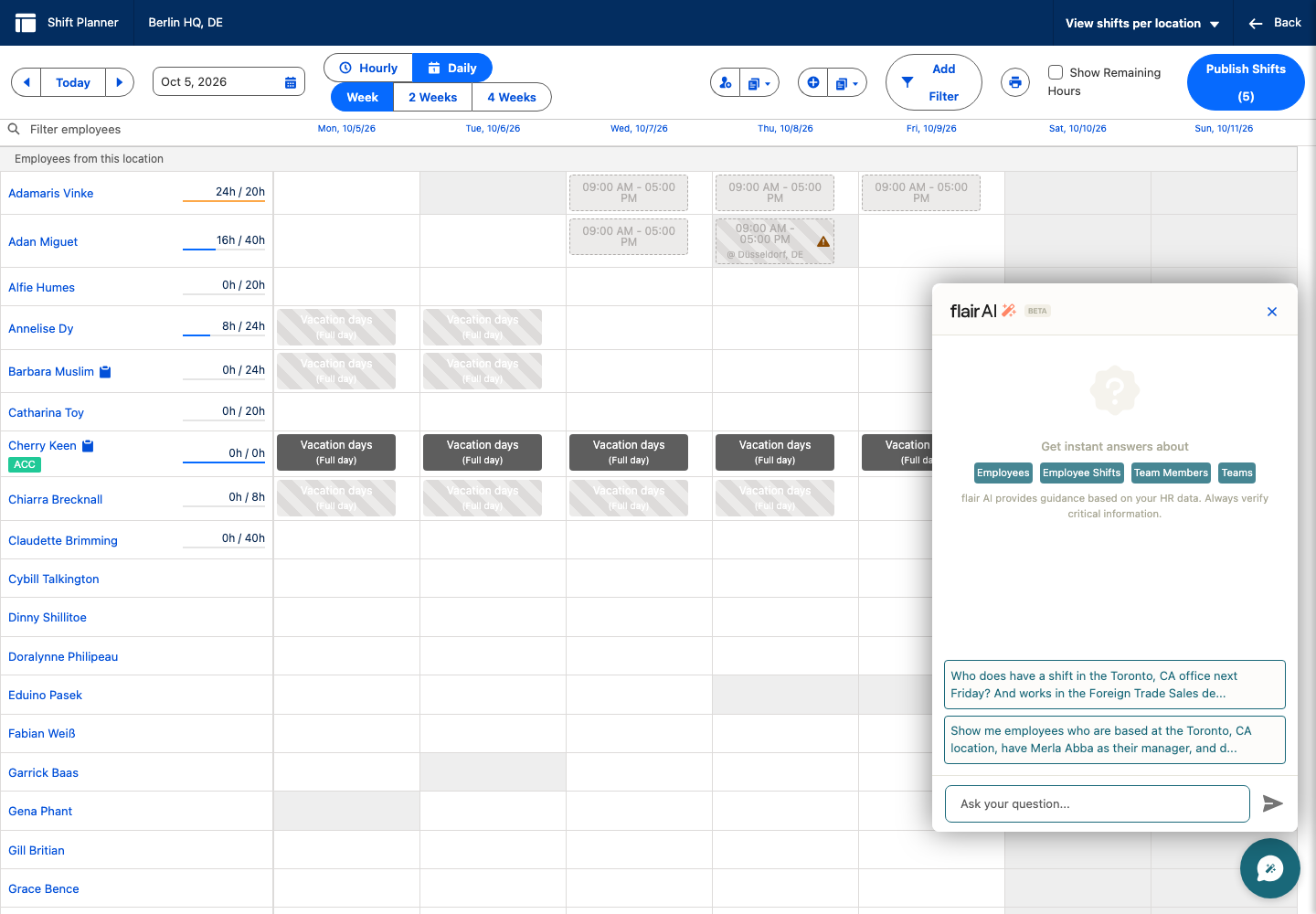Select the 4 Weeks tab
This screenshot has width=1316, height=914.
point(512,97)
